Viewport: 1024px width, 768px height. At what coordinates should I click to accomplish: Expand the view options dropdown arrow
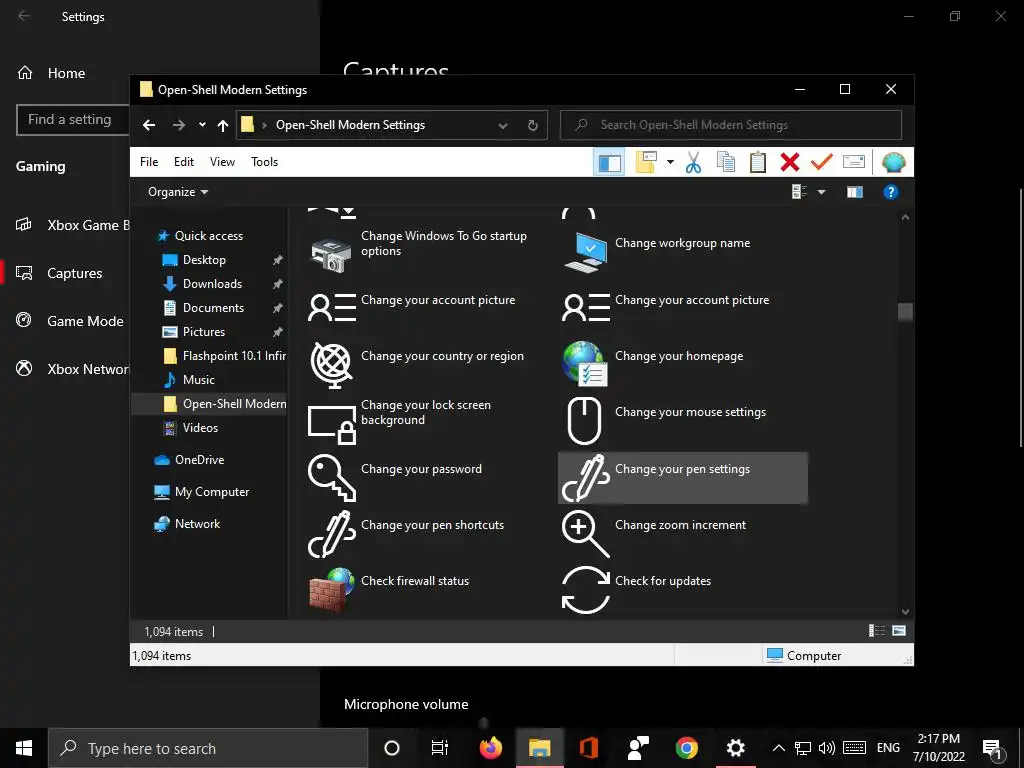[x=822, y=192]
